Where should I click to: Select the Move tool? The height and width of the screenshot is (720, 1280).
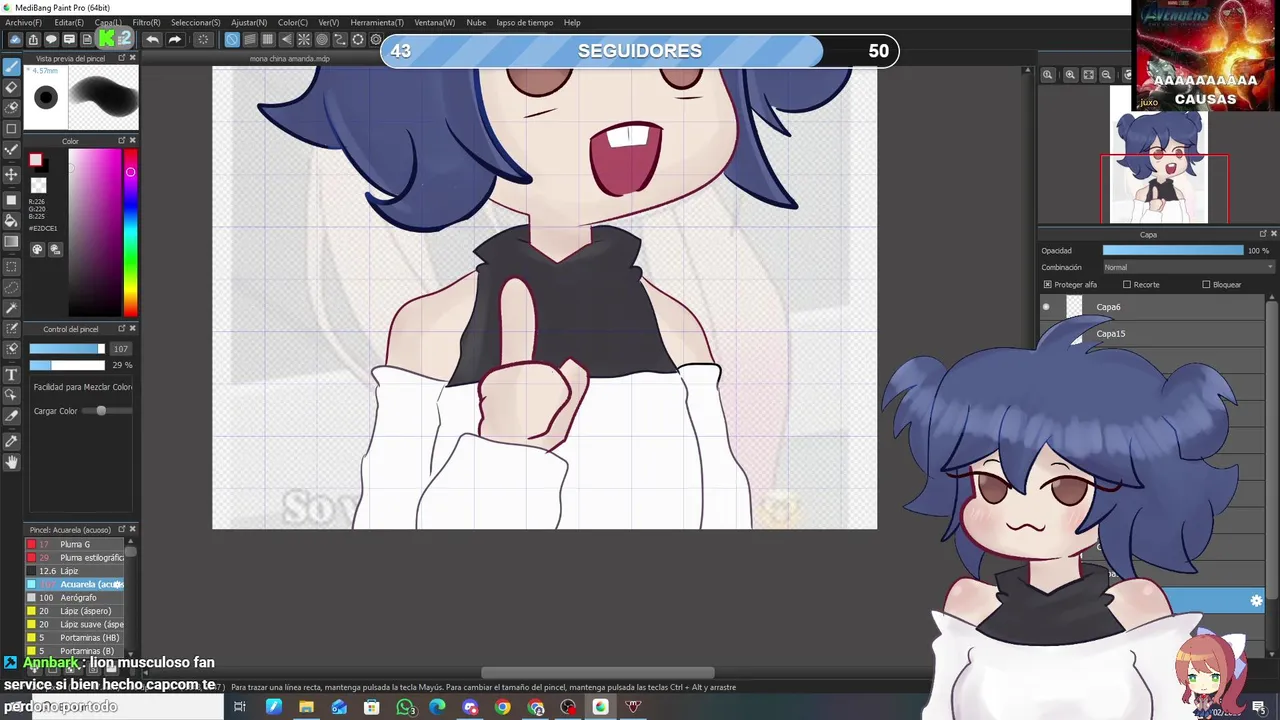12,174
